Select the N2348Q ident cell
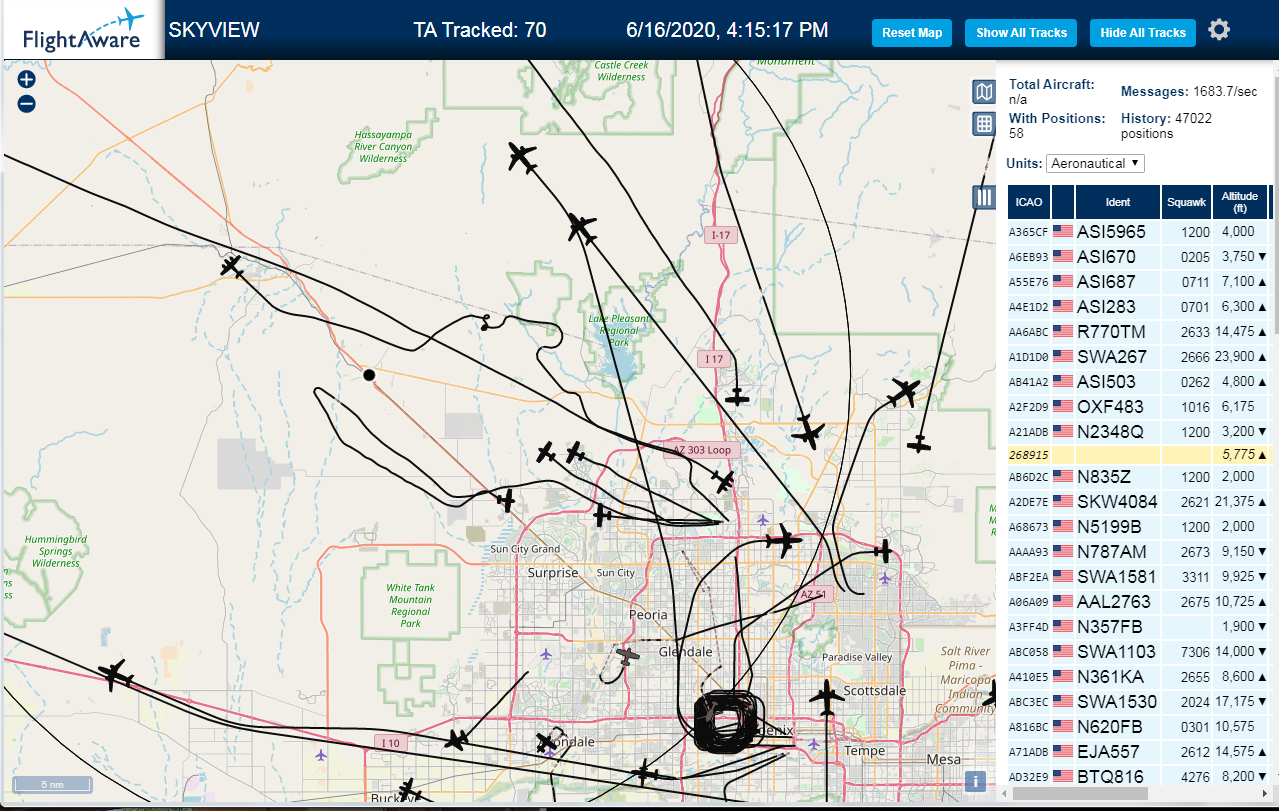This screenshot has height=811, width=1279. (x=1118, y=432)
